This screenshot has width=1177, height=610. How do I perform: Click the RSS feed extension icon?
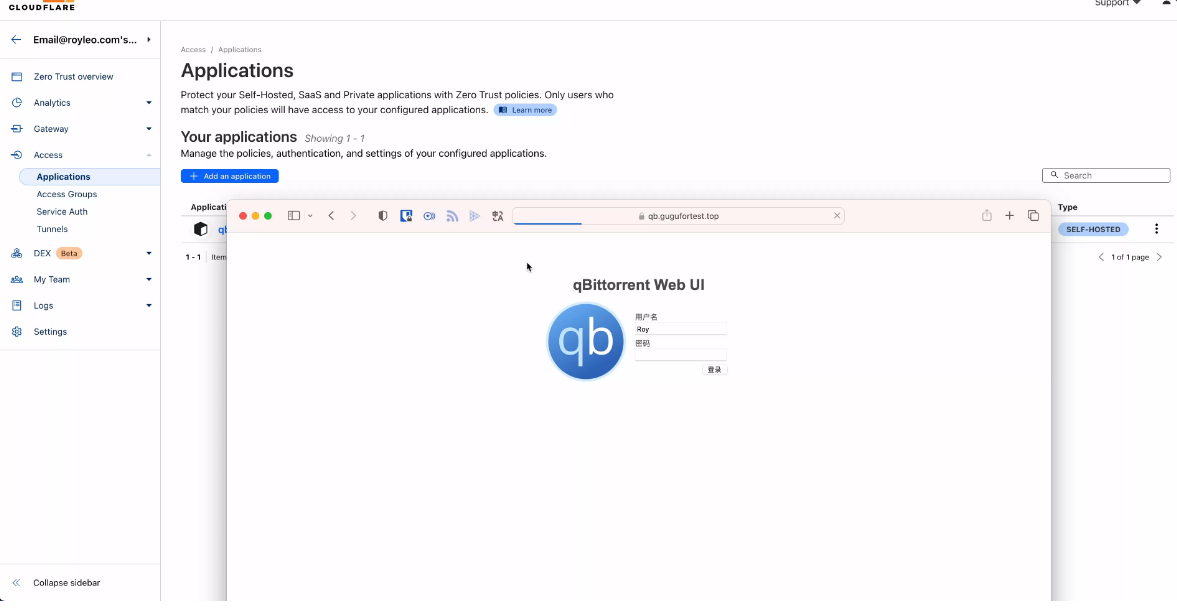coord(452,216)
